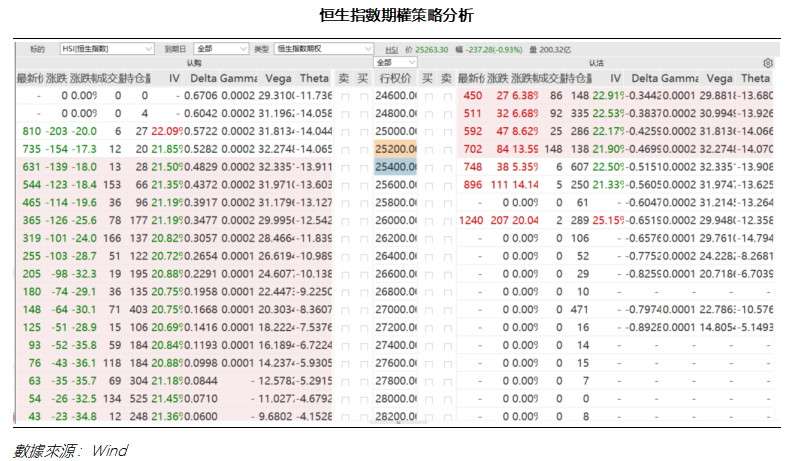Tick the put-side 卖 checkbox for strike 28000
793x461 pixels.
point(447,399)
